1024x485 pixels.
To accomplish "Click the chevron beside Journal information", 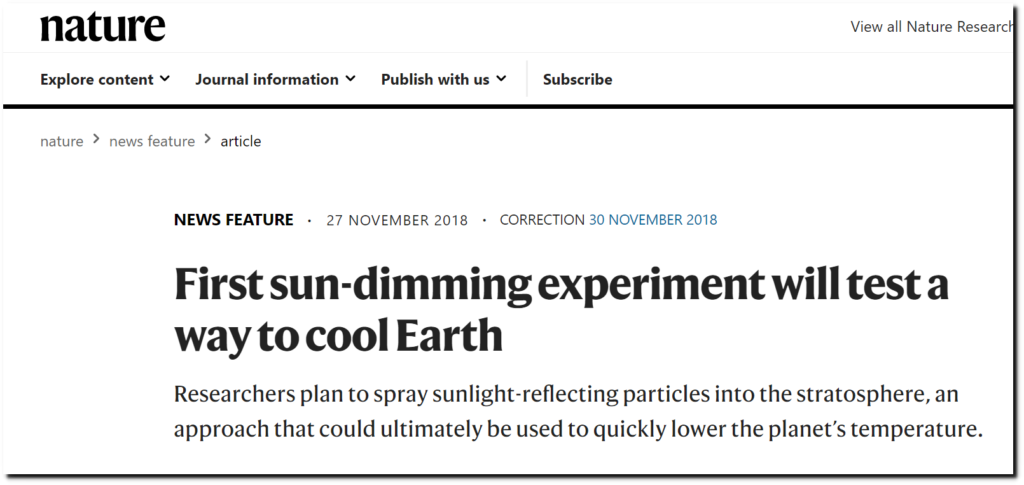I will 351,79.
